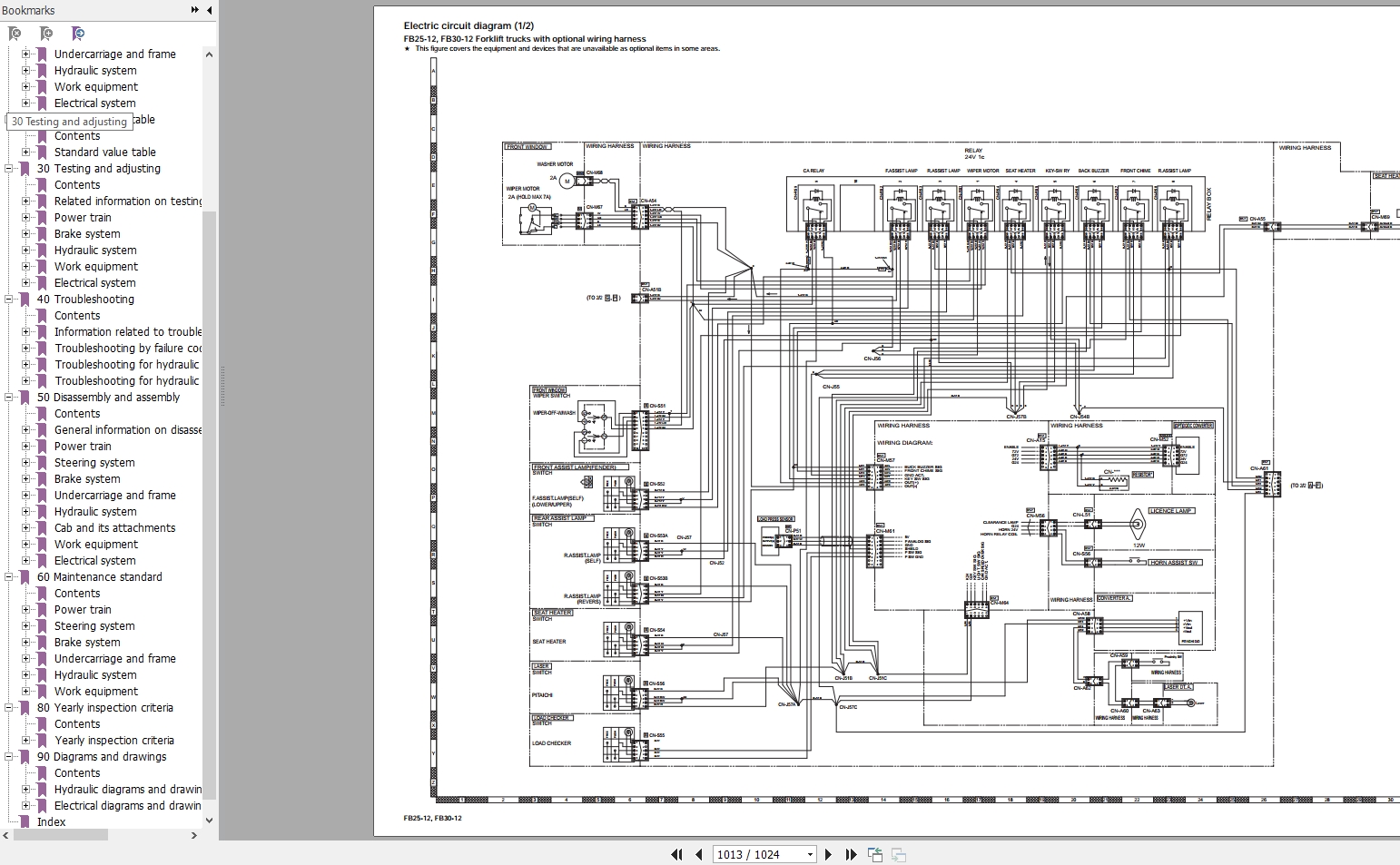Collapse the Bookmarks panel with left arrow
The width and height of the screenshot is (1400, 865).
tap(210, 10)
